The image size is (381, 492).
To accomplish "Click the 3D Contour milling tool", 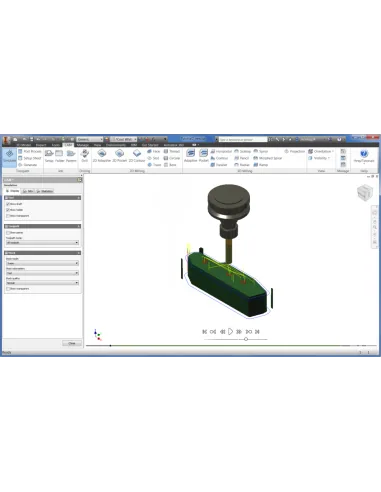I will pos(219,158).
